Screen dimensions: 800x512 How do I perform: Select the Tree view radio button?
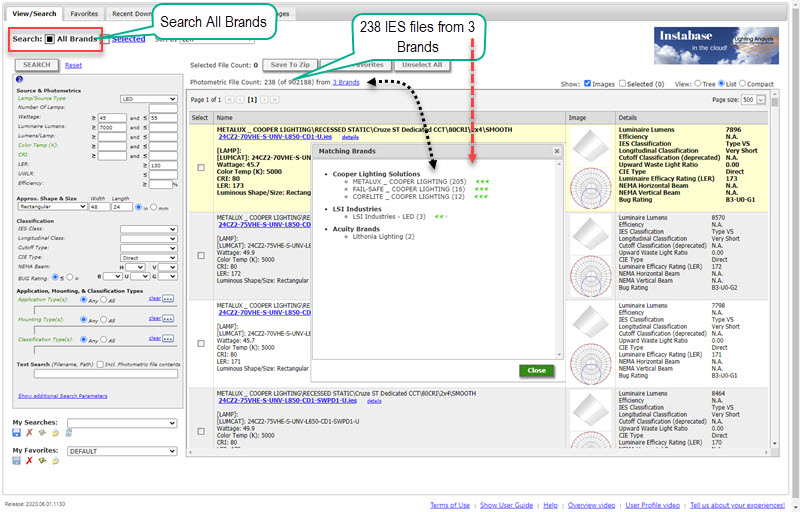[697, 83]
